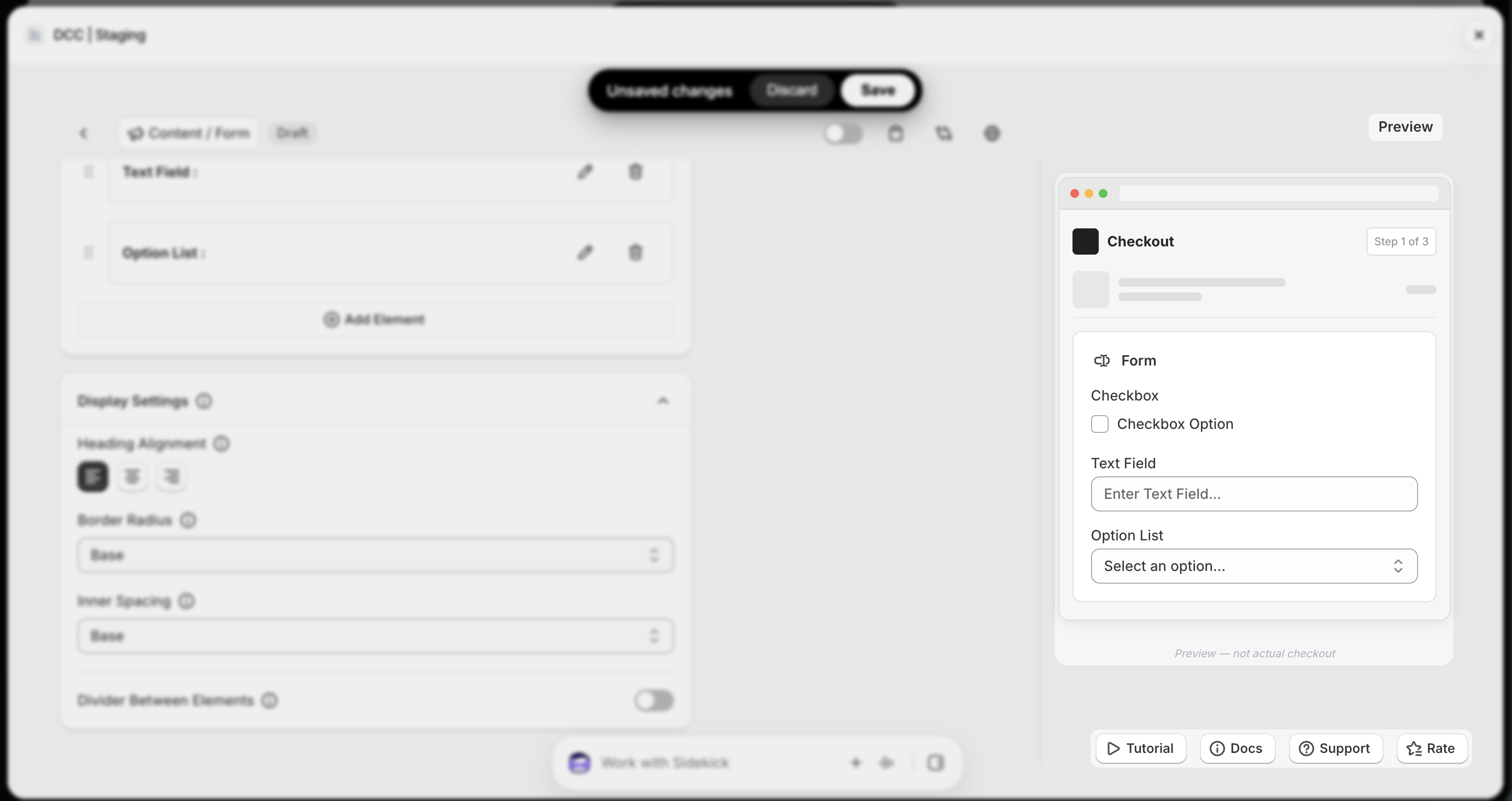
Task: Open the Inner Spacing dropdown
Action: pyautogui.click(x=375, y=635)
